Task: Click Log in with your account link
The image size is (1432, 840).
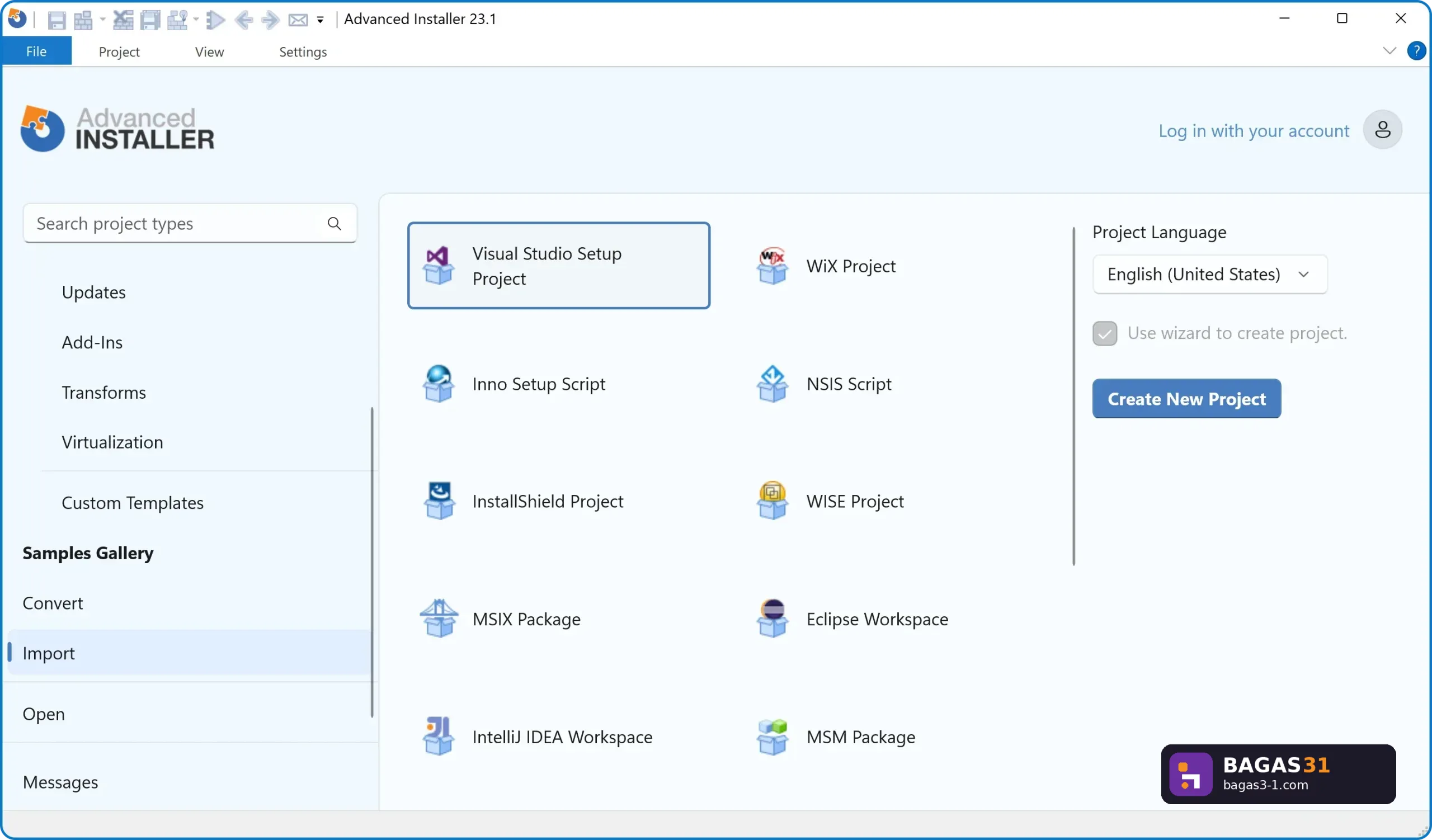Action: (x=1254, y=131)
